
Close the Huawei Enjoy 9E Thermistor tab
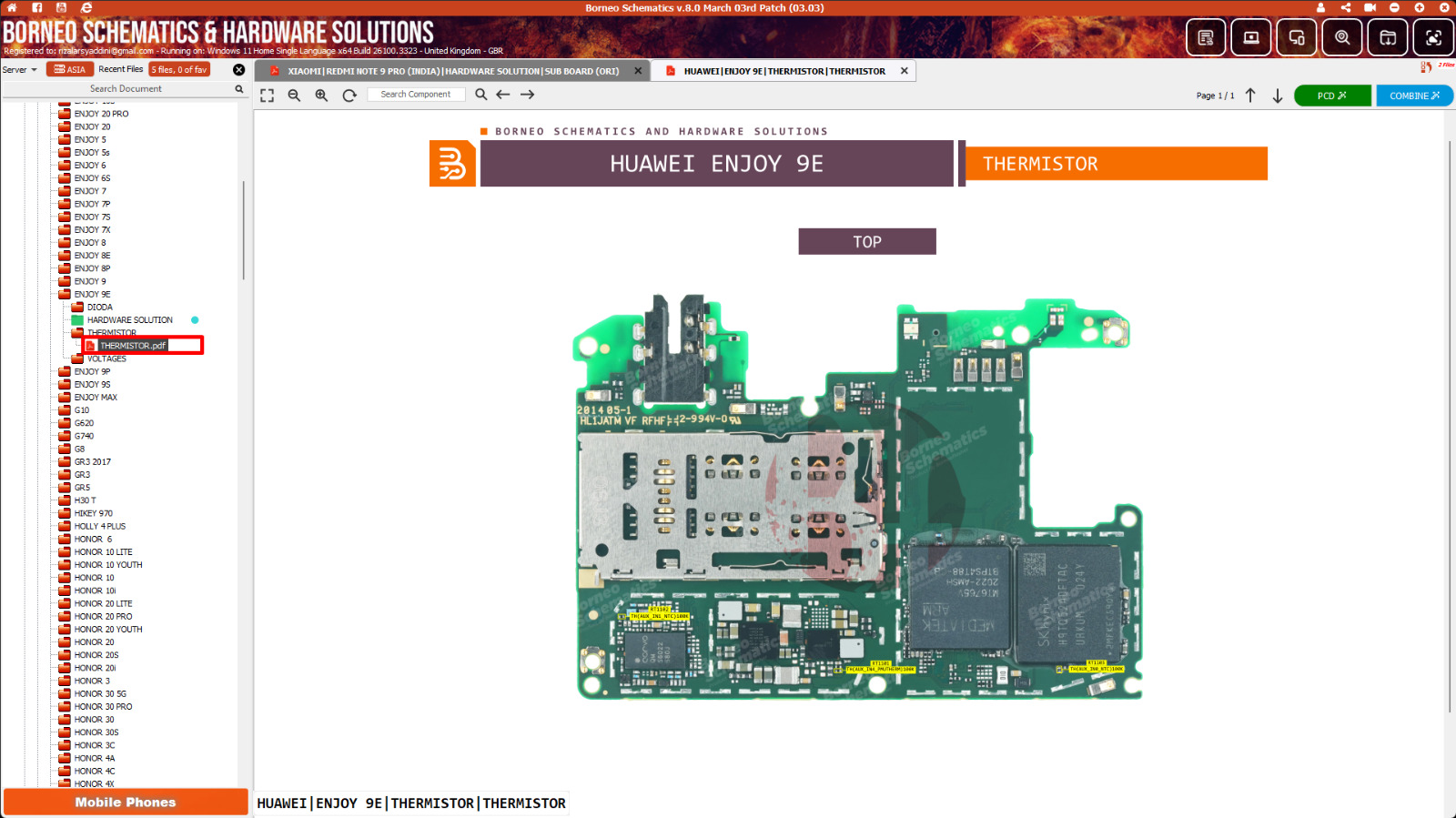(904, 71)
